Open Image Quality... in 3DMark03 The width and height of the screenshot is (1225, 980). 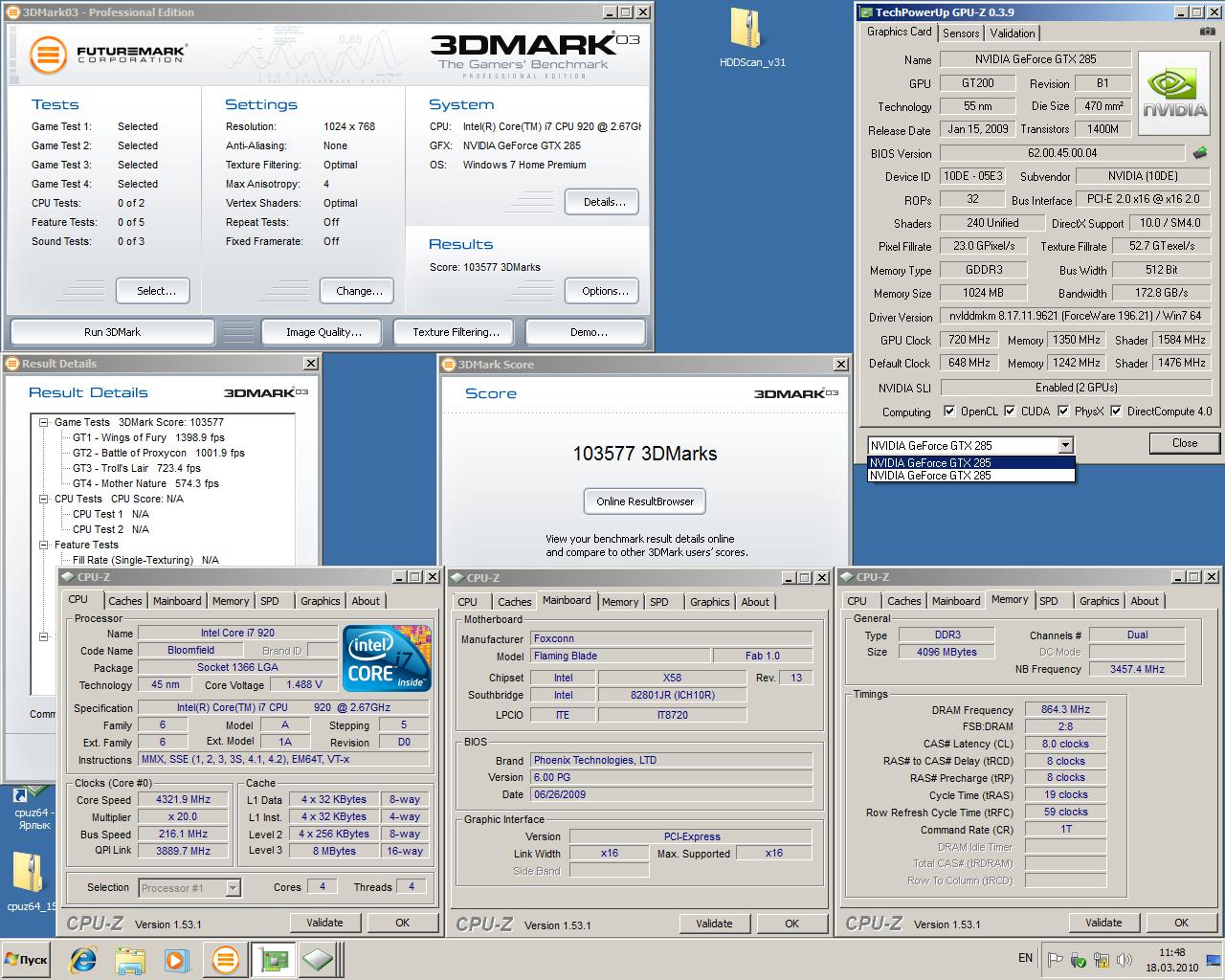click(x=323, y=332)
